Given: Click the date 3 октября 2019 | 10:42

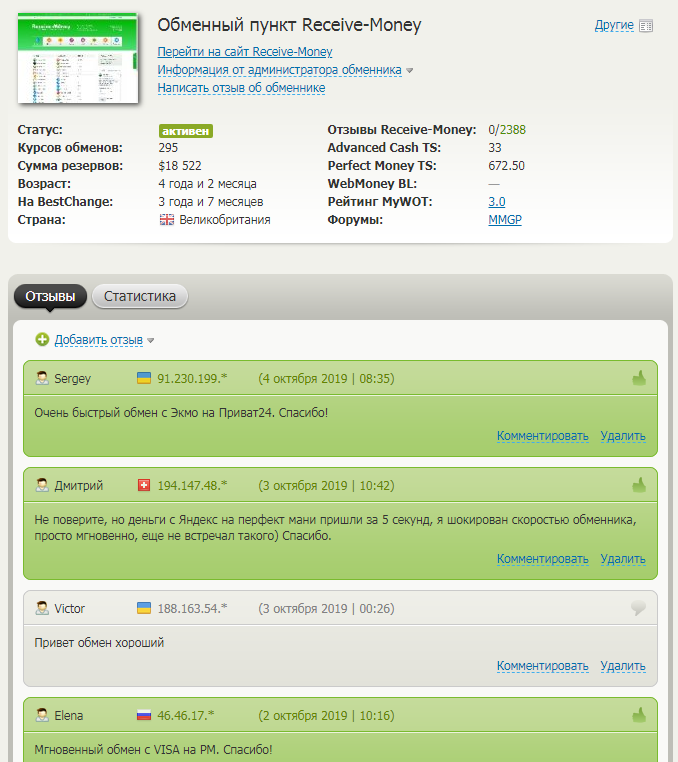Looking at the screenshot, I should [x=326, y=485].
